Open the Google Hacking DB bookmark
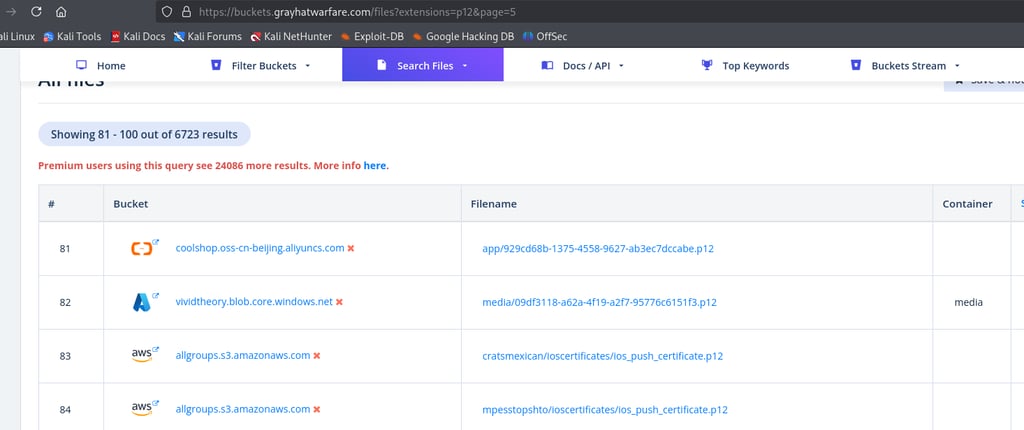This screenshot has height=430, width=1024. coord(462,37)
